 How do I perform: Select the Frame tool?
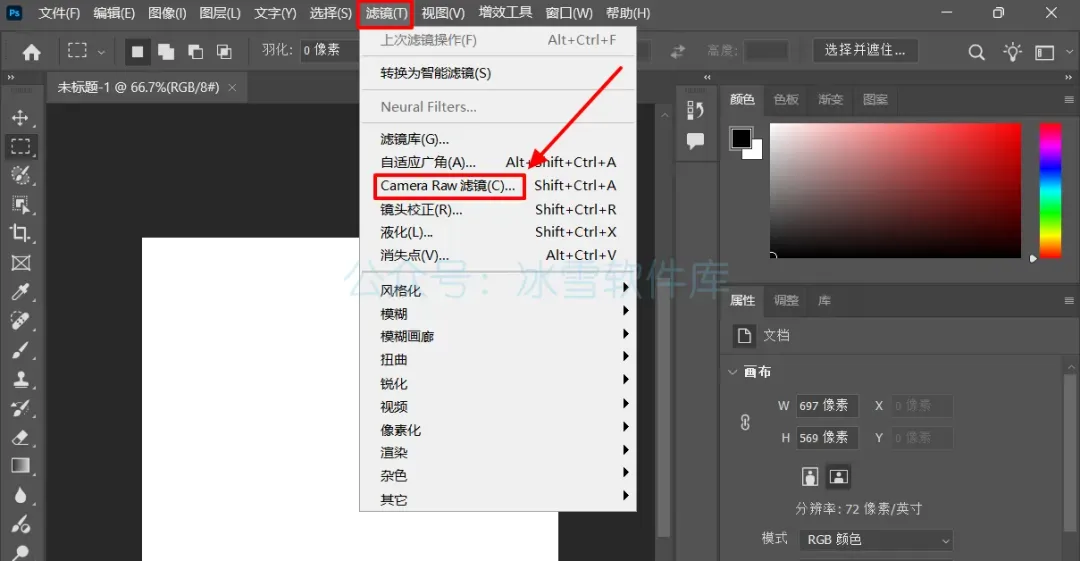pyautogui.click(x=20, y=263)
